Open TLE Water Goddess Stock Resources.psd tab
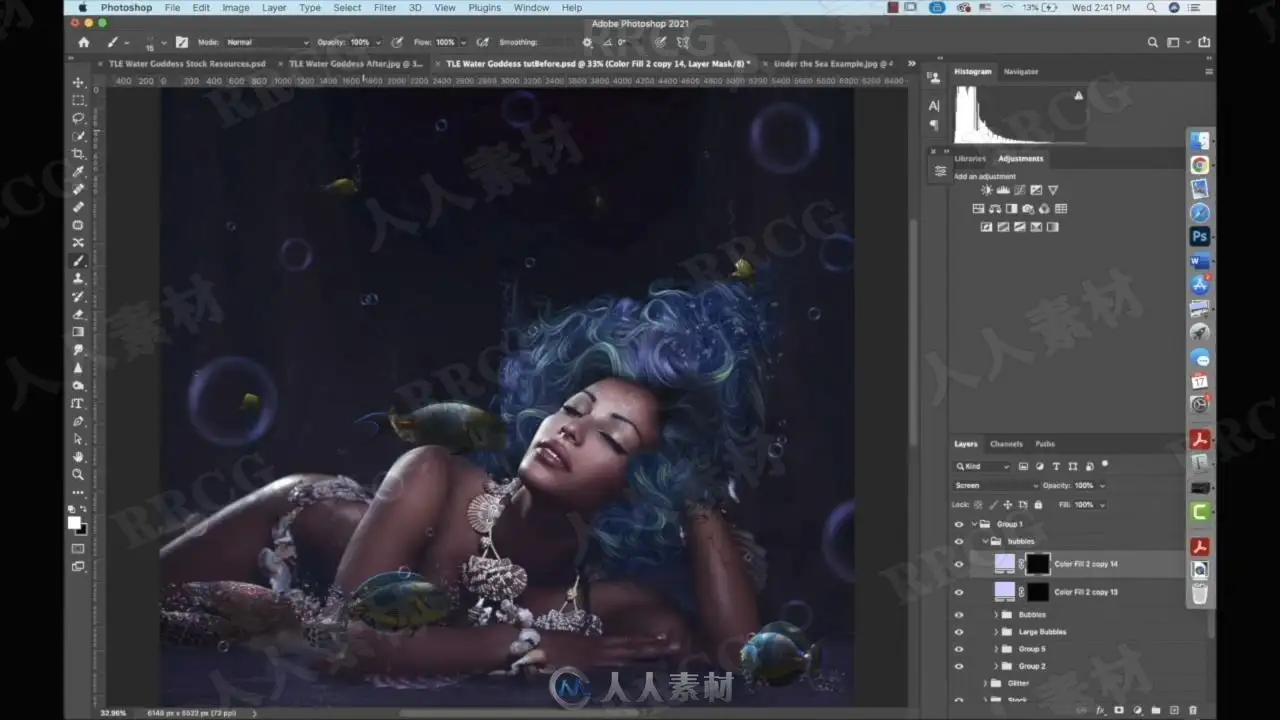 tap(187, 63)
